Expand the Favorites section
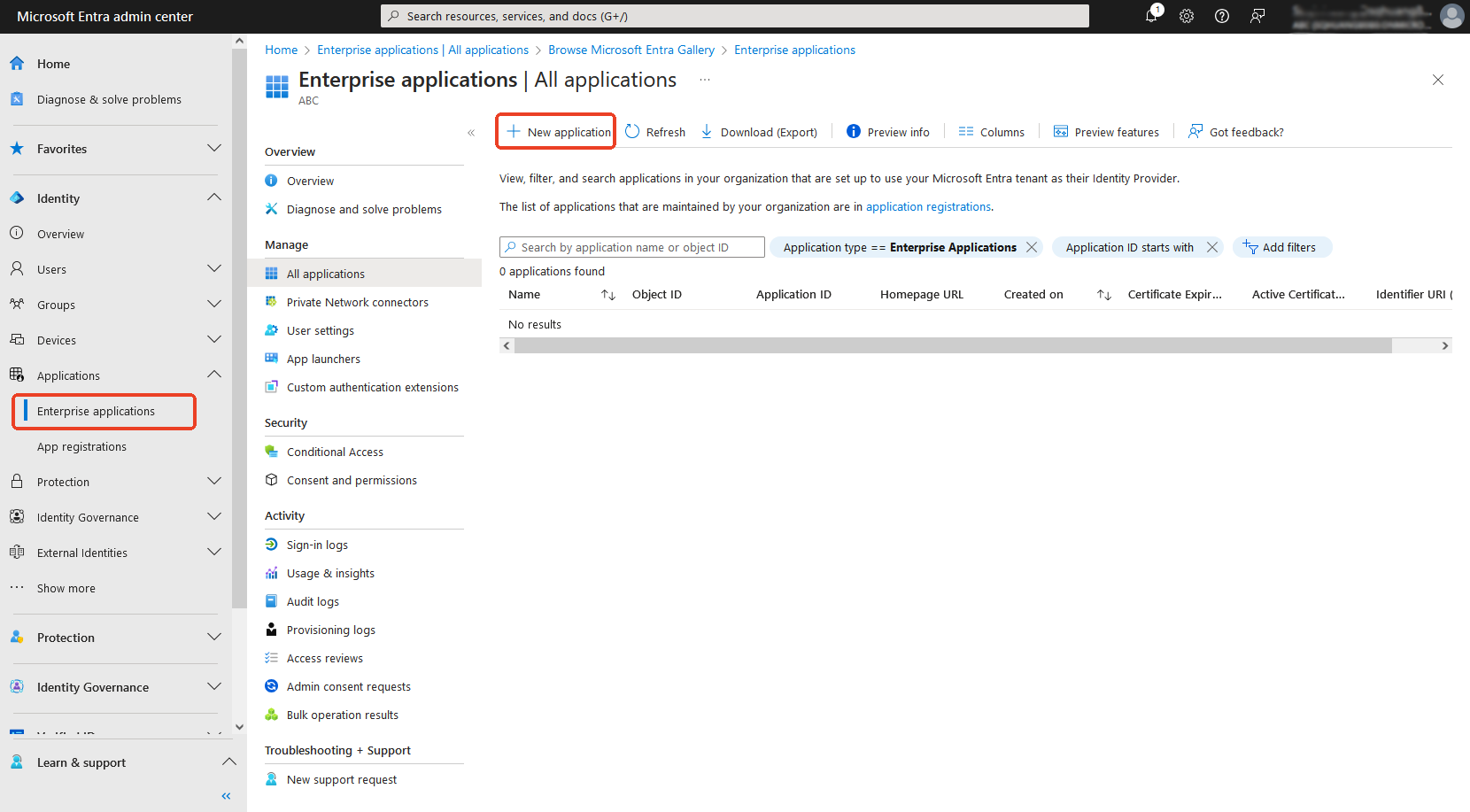This screenshot has height=812, width=1470. (x=213, y=148)
